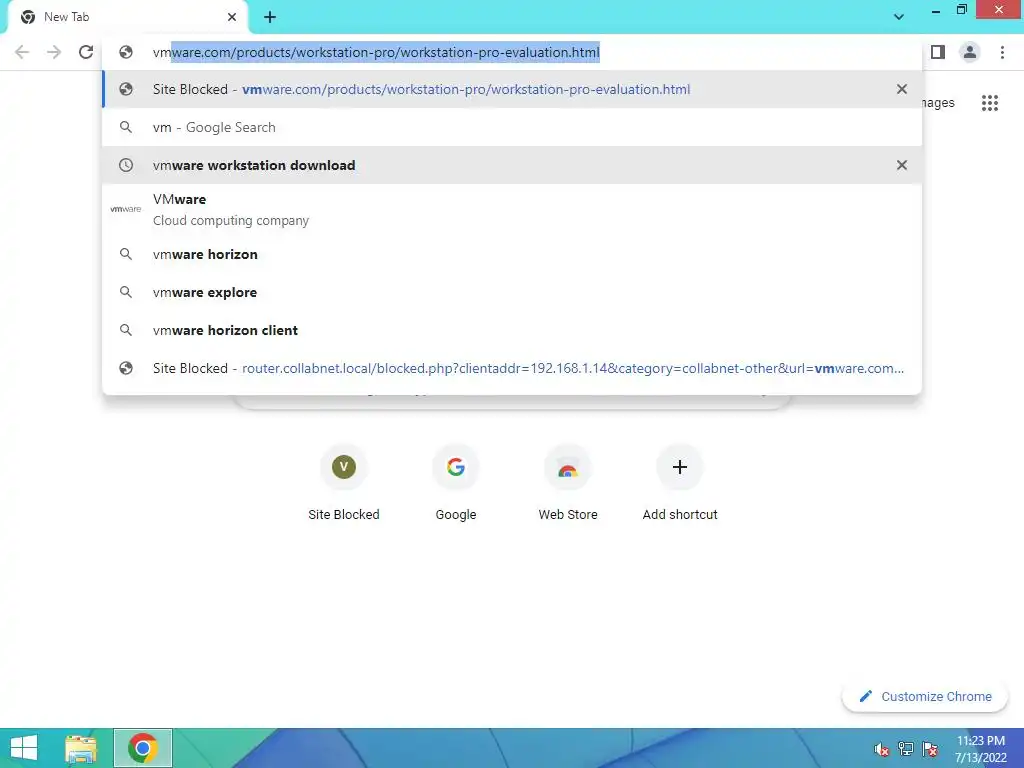
Task: Click the address bar URL text
Action: click(376, 52)
